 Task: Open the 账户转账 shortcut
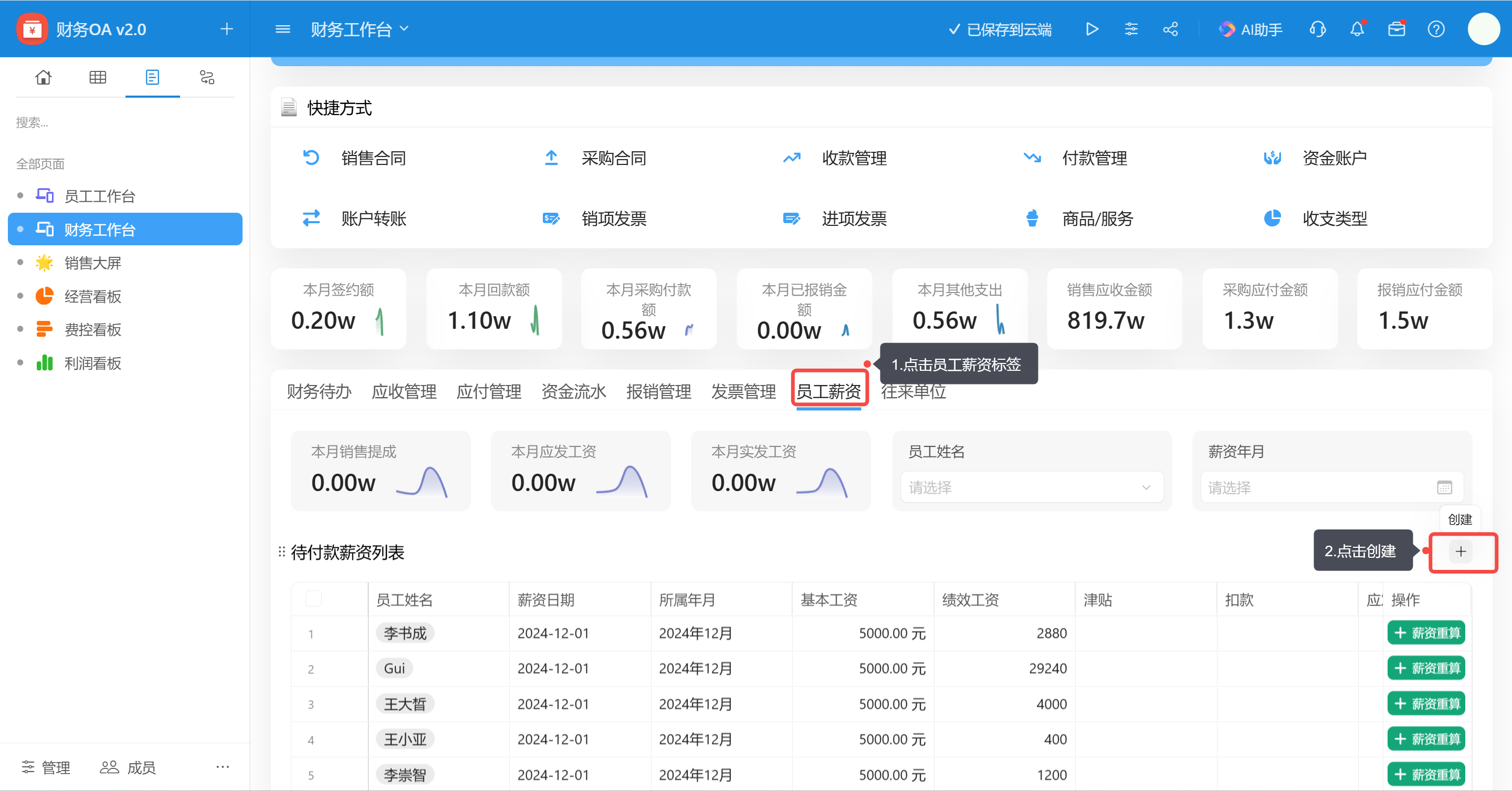(354, 218)
